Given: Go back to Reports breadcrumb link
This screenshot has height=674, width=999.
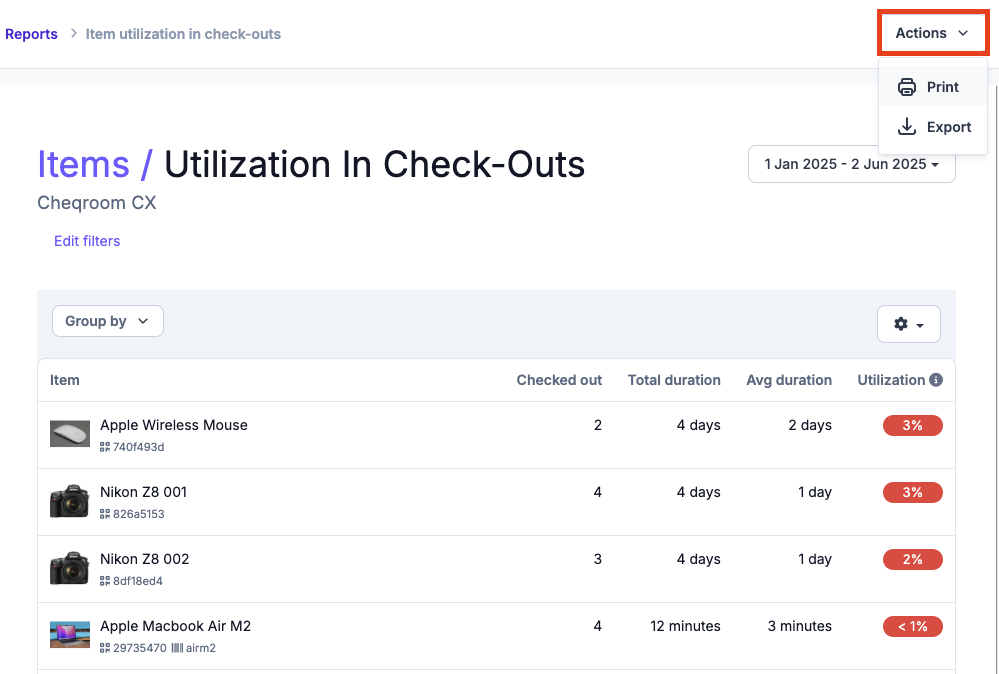Looking at the screenshot, I should coord(31,34).
